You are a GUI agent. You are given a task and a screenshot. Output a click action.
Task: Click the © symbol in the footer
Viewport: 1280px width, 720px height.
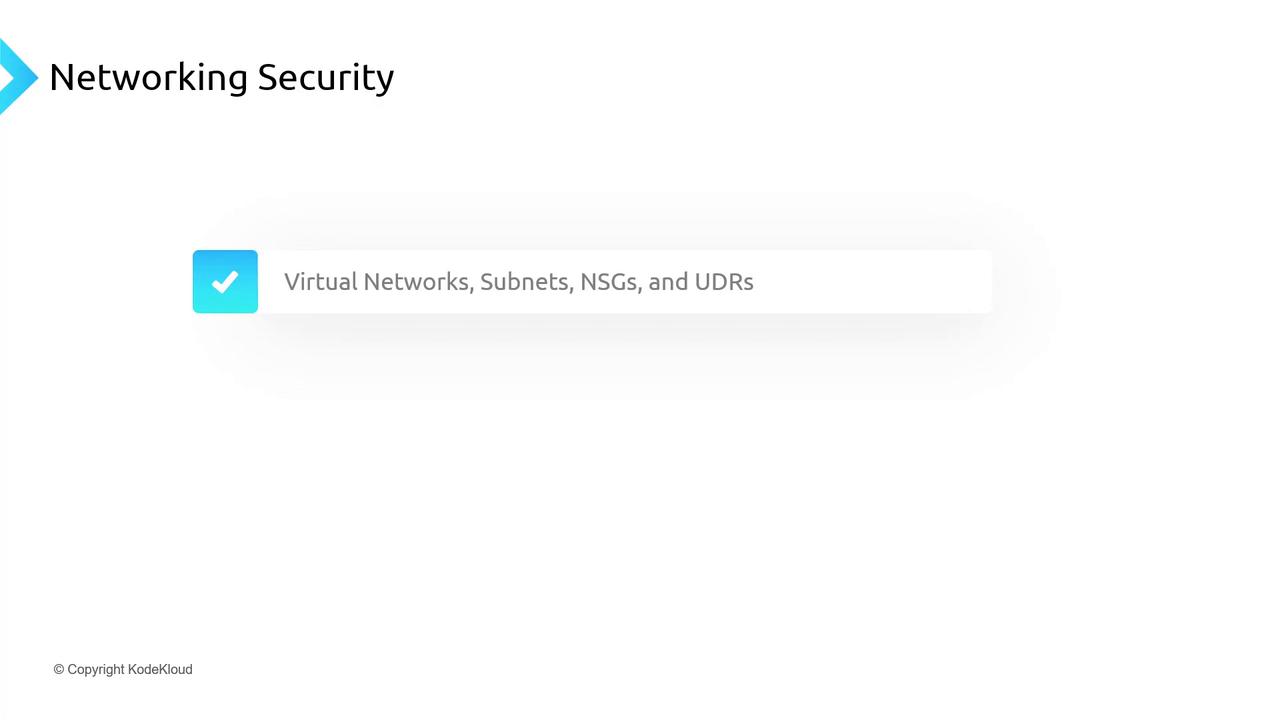(59, 670)
